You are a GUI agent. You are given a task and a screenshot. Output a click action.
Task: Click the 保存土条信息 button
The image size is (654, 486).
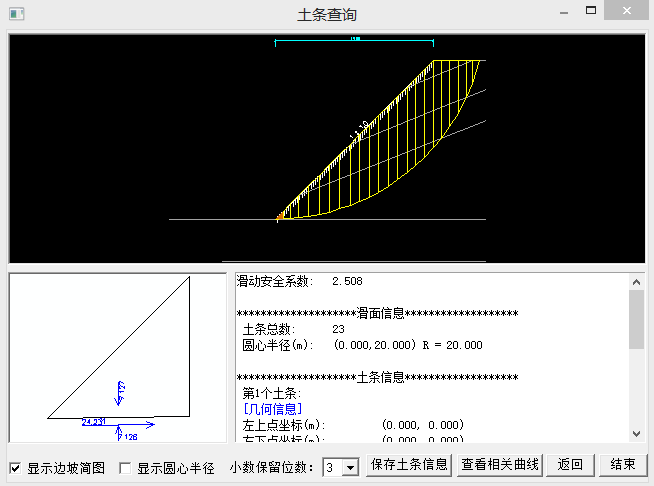click(409, 465)
